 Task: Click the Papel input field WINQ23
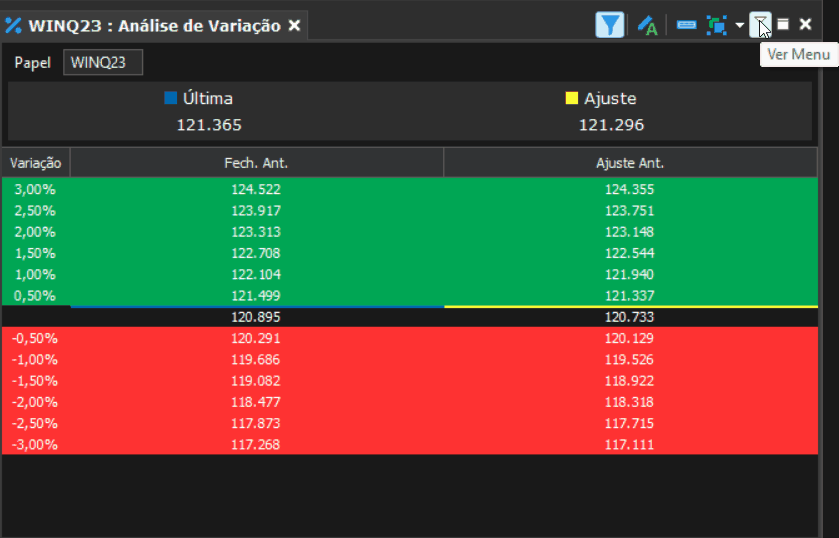[x=103, y=62]
